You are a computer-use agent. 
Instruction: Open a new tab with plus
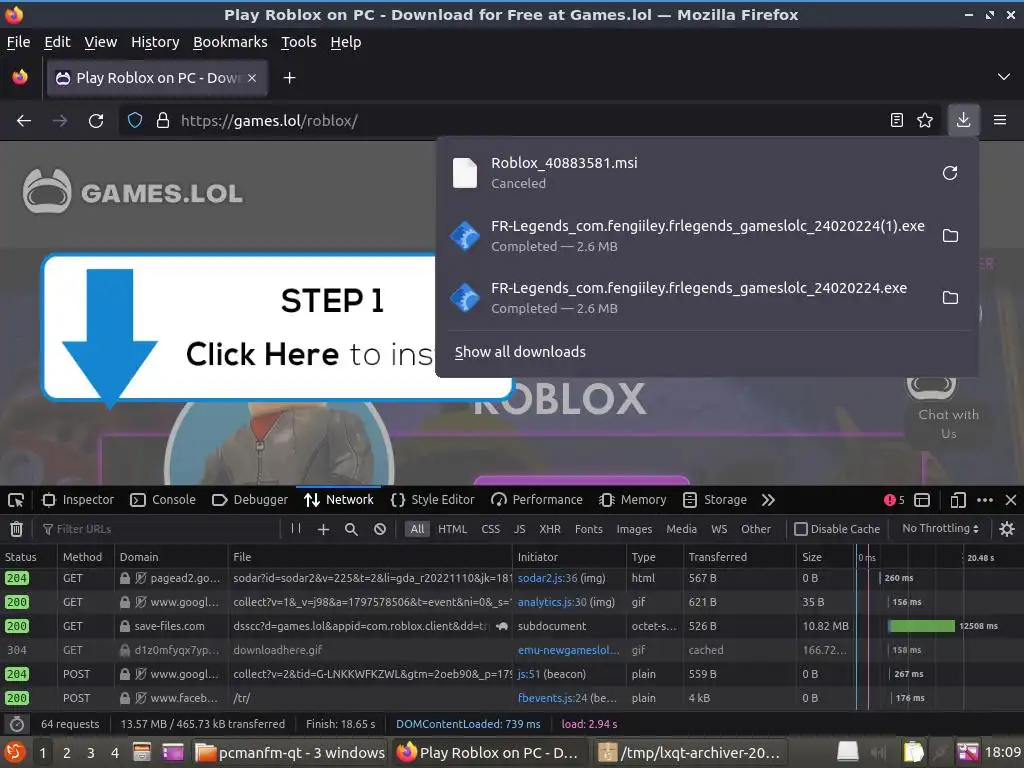(x=289, y=78)
